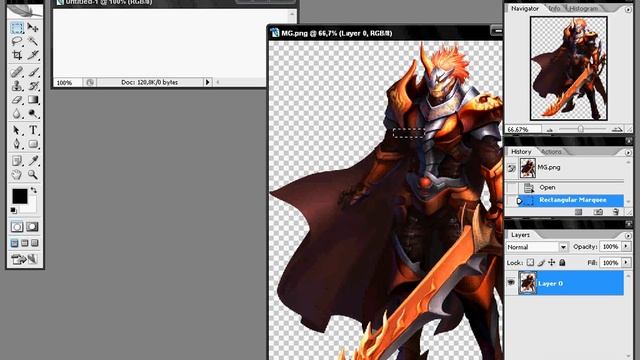Select the History tab
Screen dimensions: 640x360
coord(521,151)
